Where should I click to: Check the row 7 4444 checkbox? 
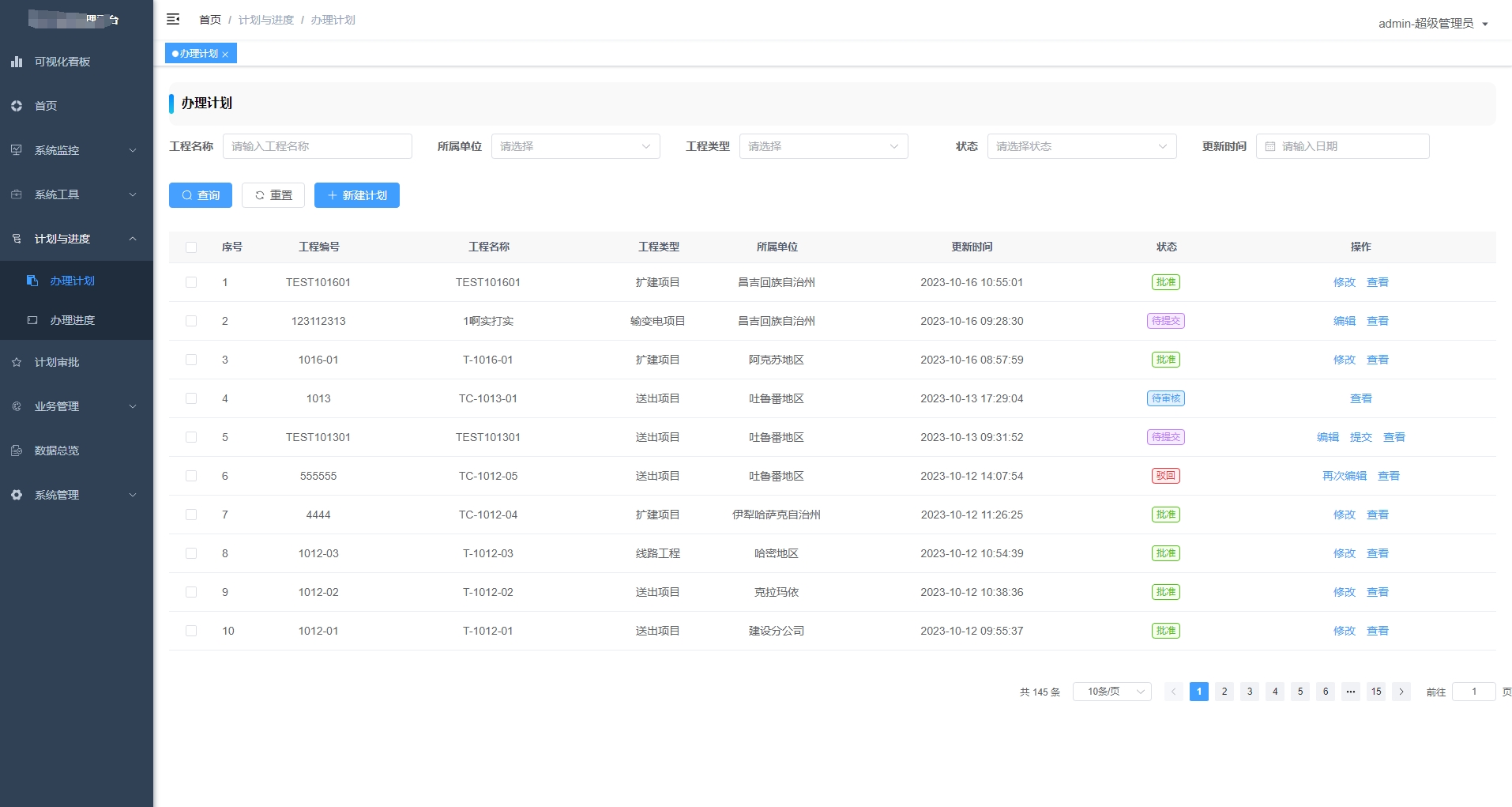tap(191, 515)
